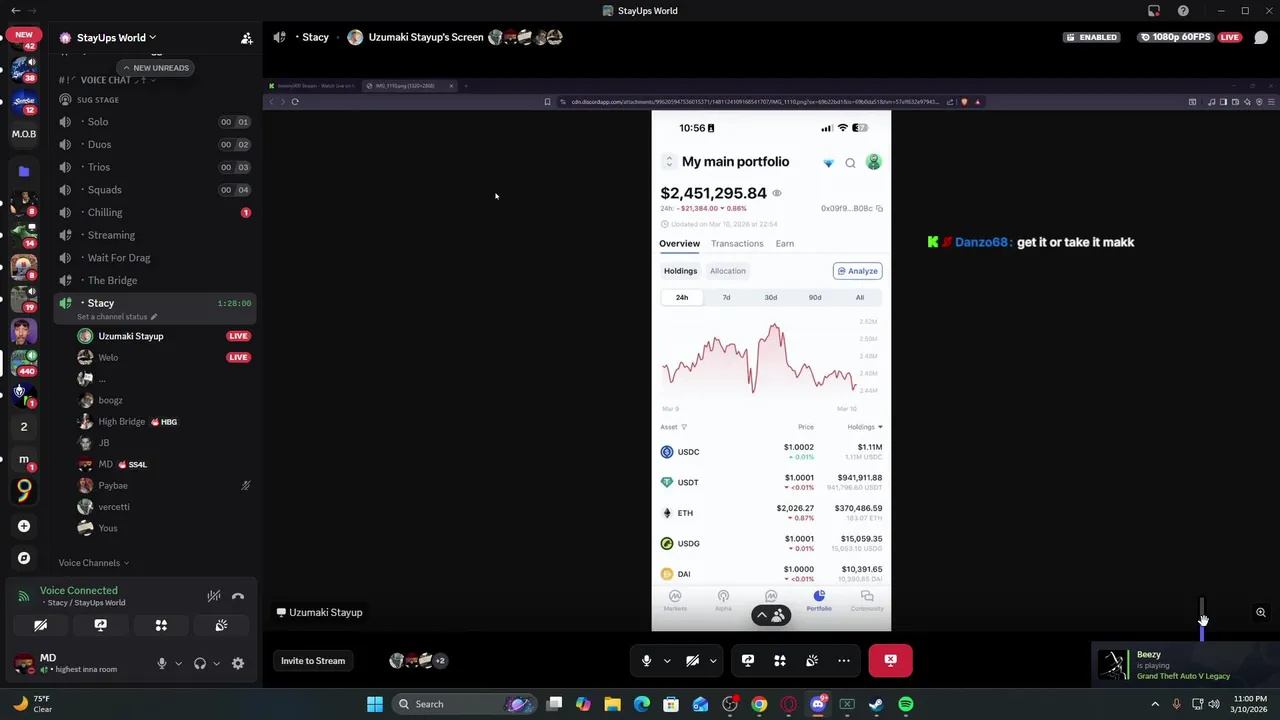1280x720 pixels.
Task: Select the Allocation tab in streamed app
Action: tap(728, 271)
